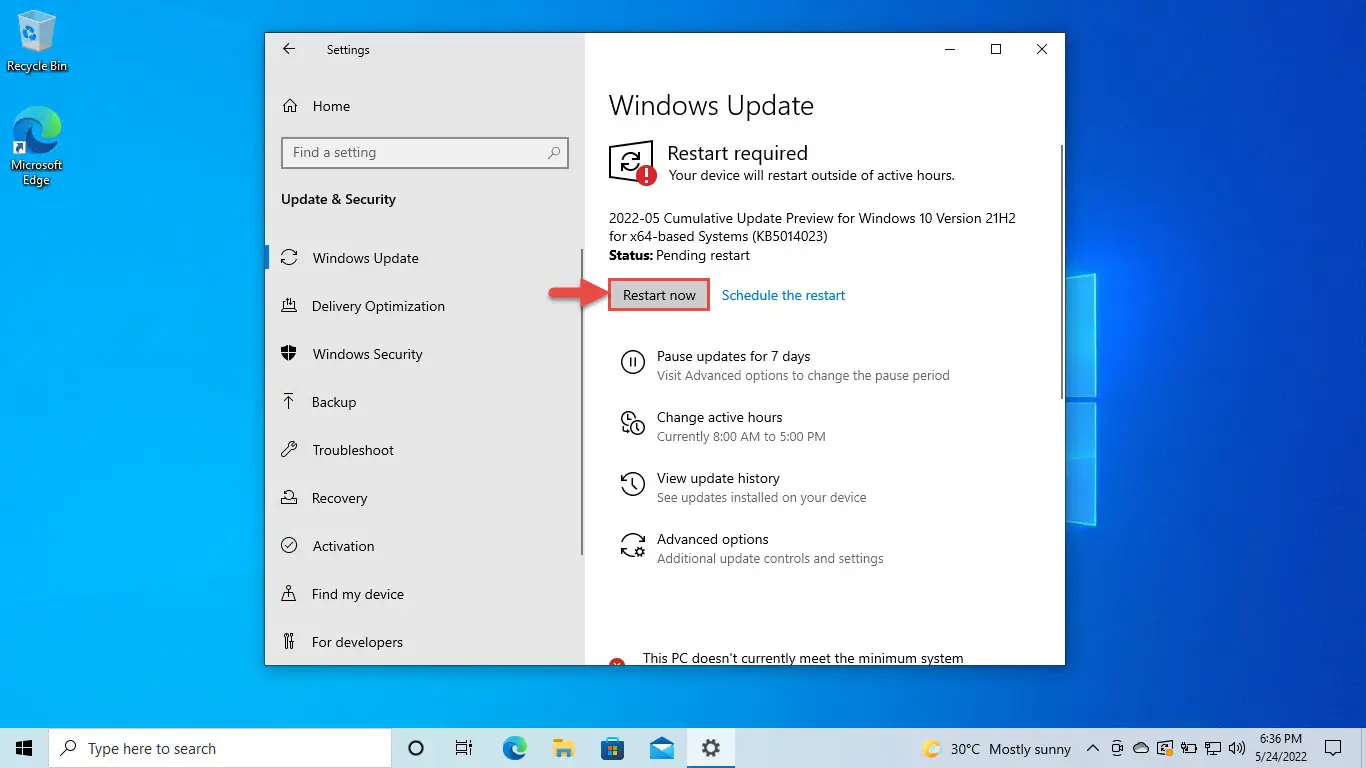Open Change active hours
This screenshot has height=768, width=1366.
pyautogui.click(x=719, y=417)
